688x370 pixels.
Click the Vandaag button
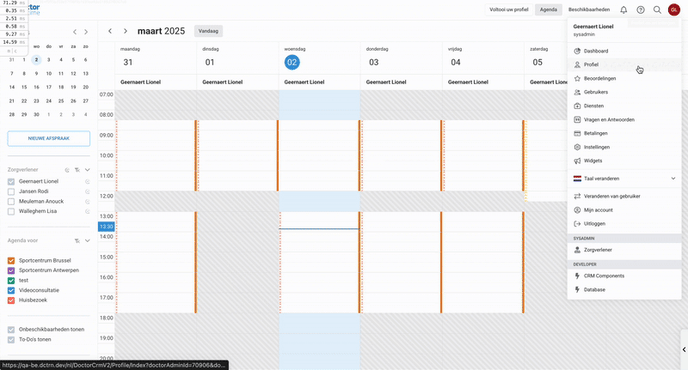[x=208, y=31]
